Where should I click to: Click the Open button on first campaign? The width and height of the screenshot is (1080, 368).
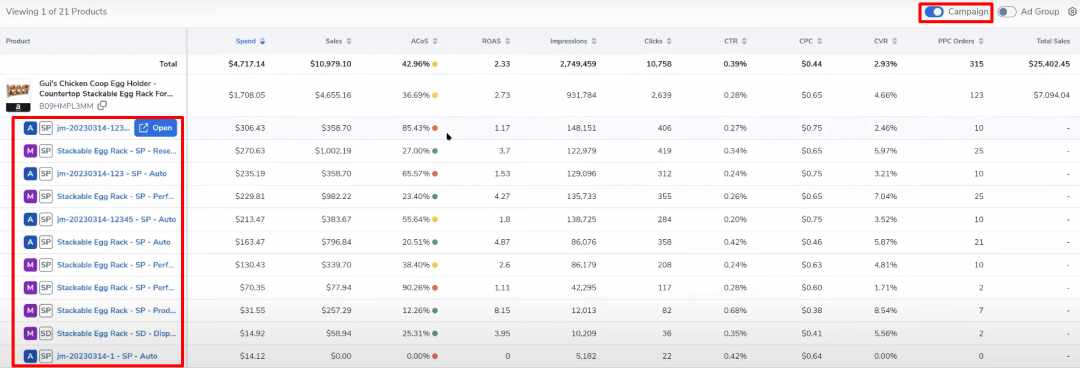click(x=156, y=128)
